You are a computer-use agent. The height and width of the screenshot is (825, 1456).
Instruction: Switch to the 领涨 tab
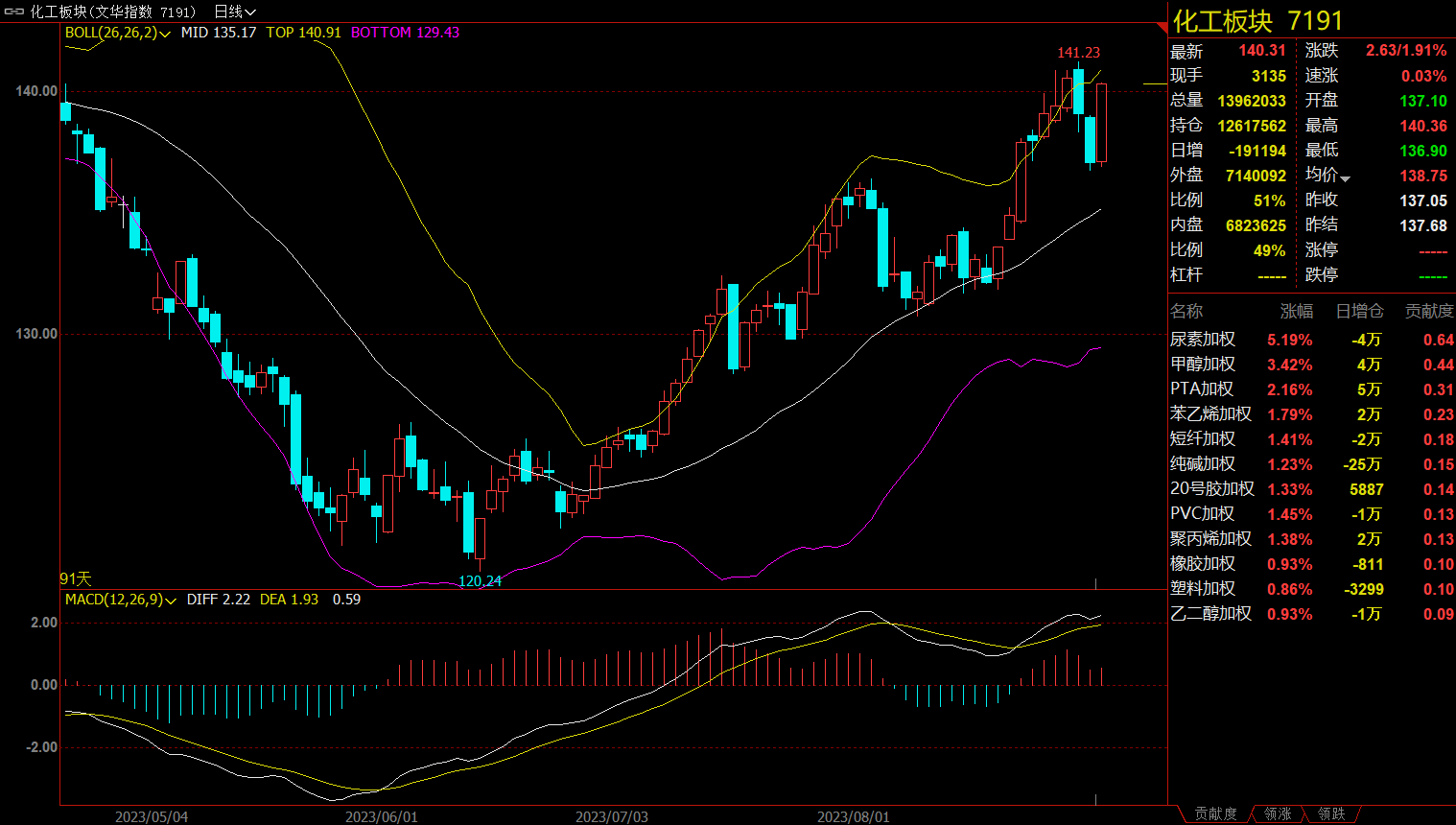(x=1278, y=813)
